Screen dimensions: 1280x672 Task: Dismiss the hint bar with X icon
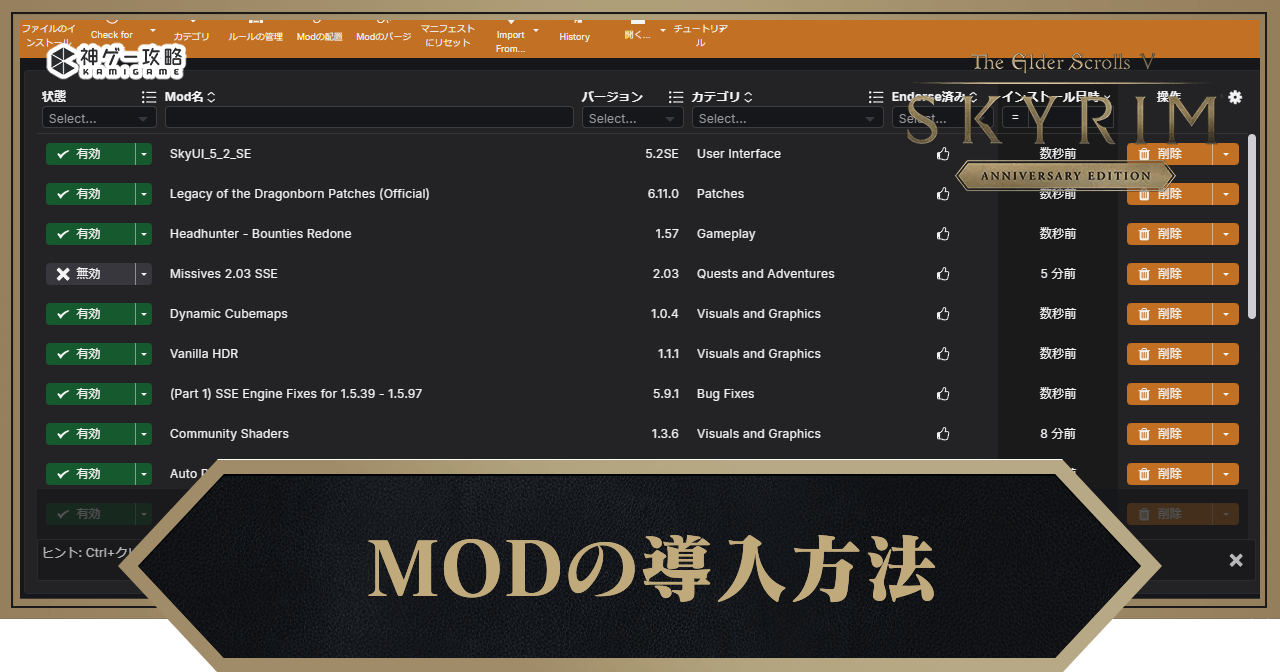(x=1236, y=560)
